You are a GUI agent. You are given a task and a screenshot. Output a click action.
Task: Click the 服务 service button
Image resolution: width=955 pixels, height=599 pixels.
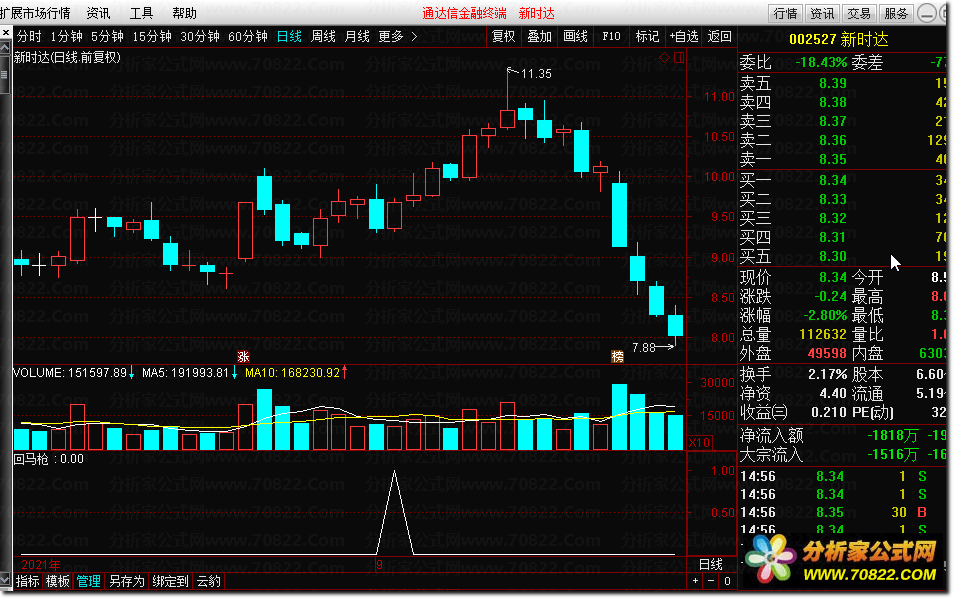(x=896, y=13)
